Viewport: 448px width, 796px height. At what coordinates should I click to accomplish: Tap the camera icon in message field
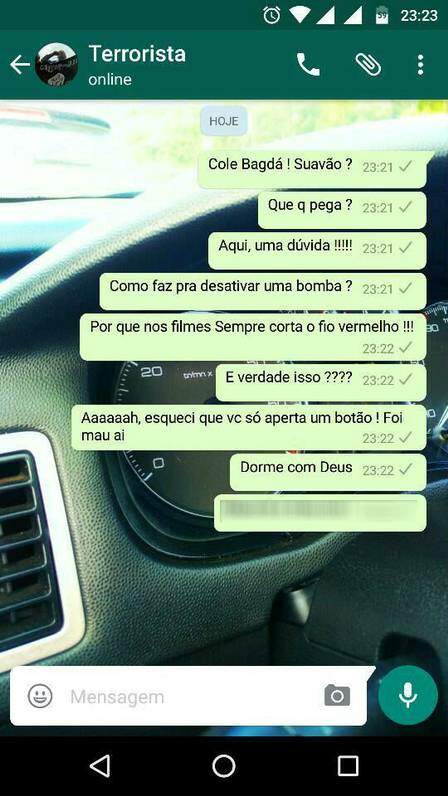(337, 695)
